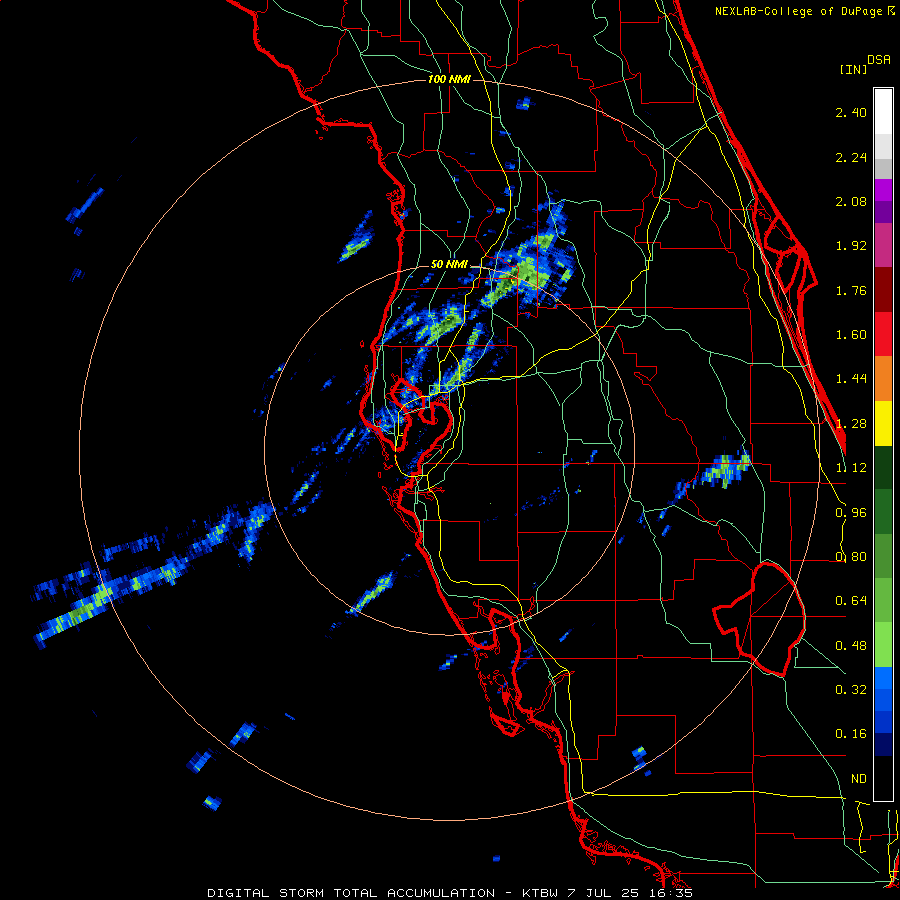The image size is (900, 900).
Task: Click the 0.48 scale value
Action: click(x=851, y=646)
